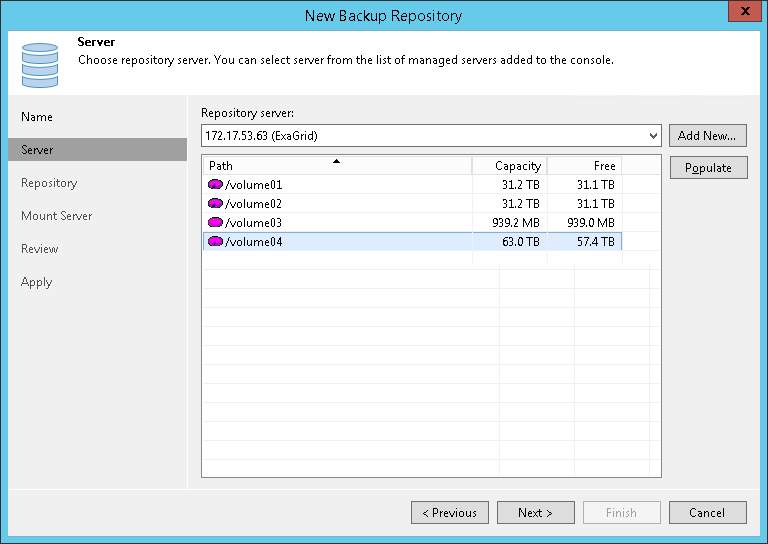768x544 pixels.
Task: Open the Mount Server wizard step
Action: 56,216
